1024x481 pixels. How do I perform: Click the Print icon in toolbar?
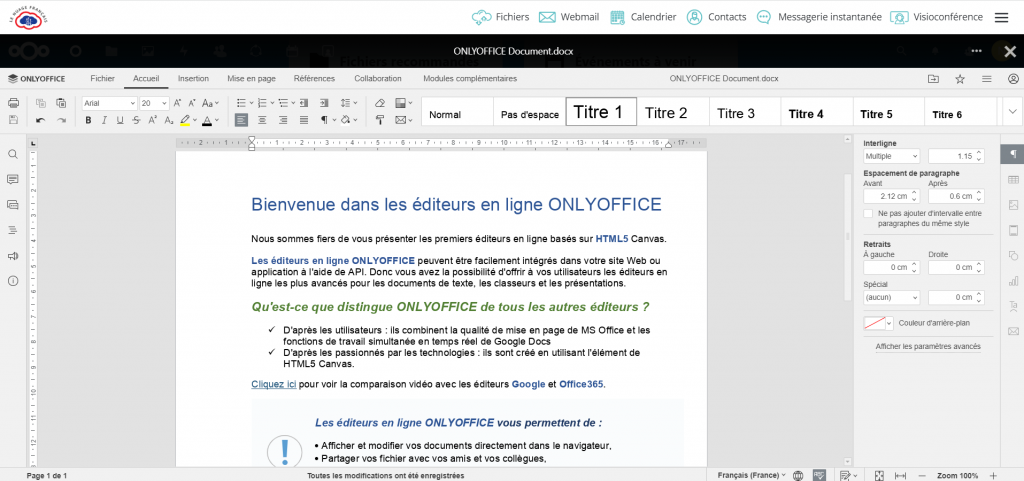point(13,103)
